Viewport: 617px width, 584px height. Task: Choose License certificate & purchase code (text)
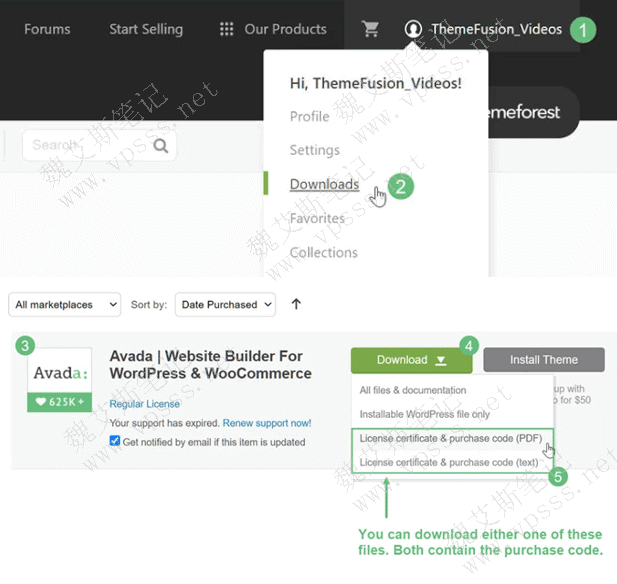click(448, 462)
